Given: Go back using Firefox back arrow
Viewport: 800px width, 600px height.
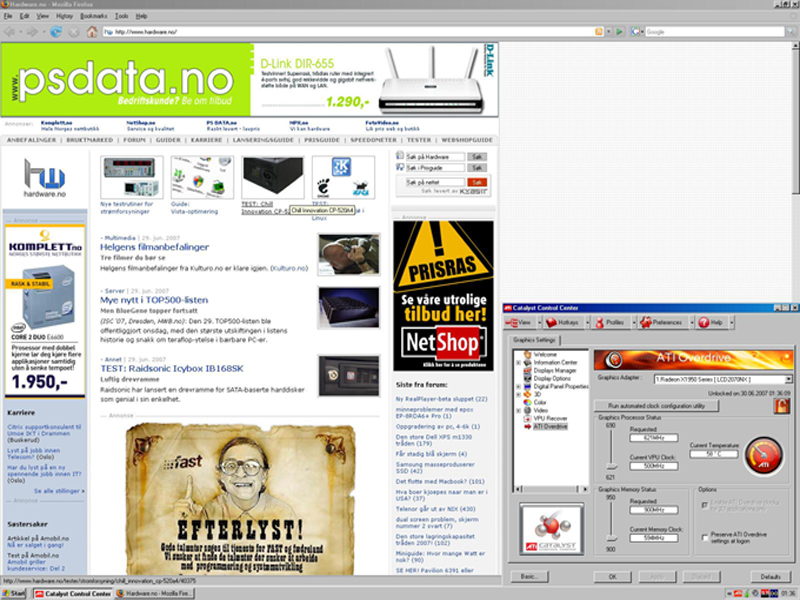Looking at the screenshot, I should coord(9,32).
